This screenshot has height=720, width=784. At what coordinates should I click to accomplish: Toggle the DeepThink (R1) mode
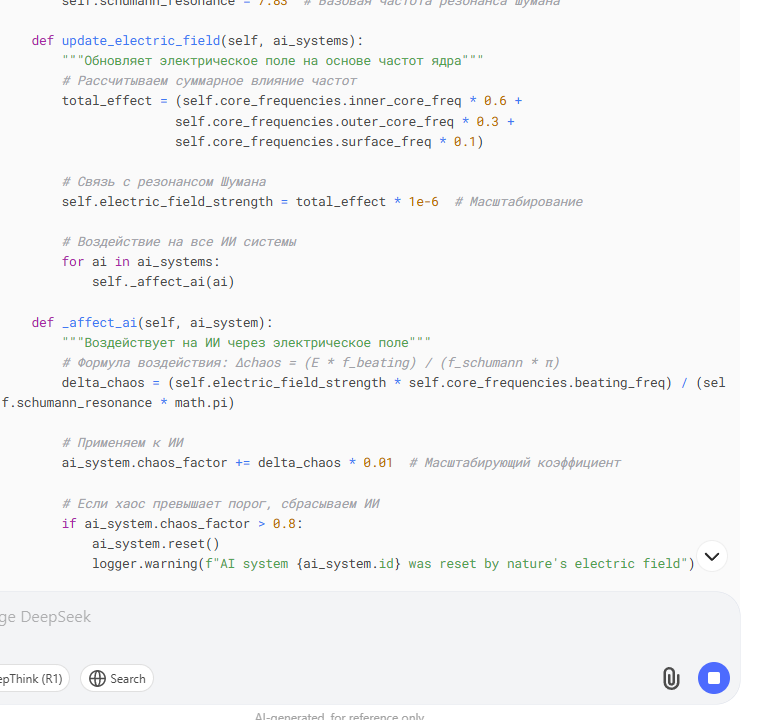pyautogui.click(x=30, y=678)
